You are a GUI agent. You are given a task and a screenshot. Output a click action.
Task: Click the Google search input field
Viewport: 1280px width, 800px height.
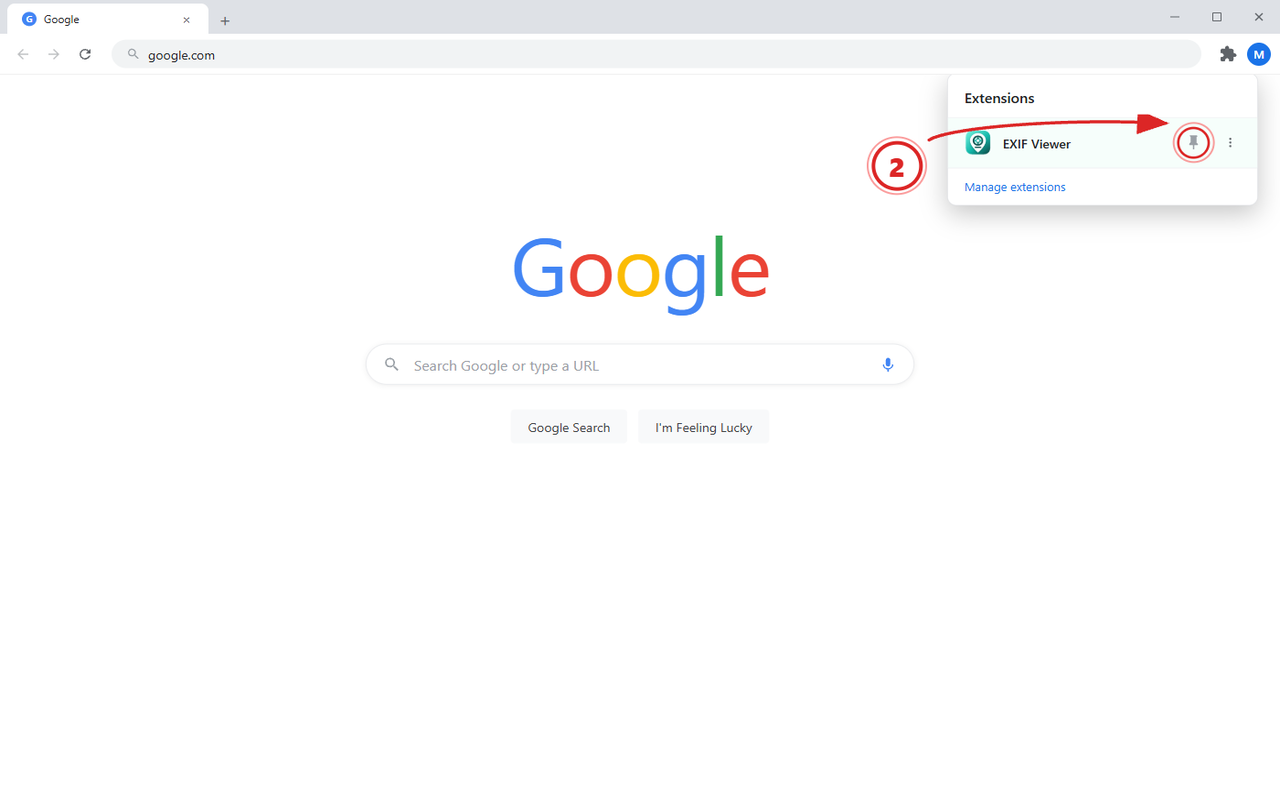(x=640, y=365)
